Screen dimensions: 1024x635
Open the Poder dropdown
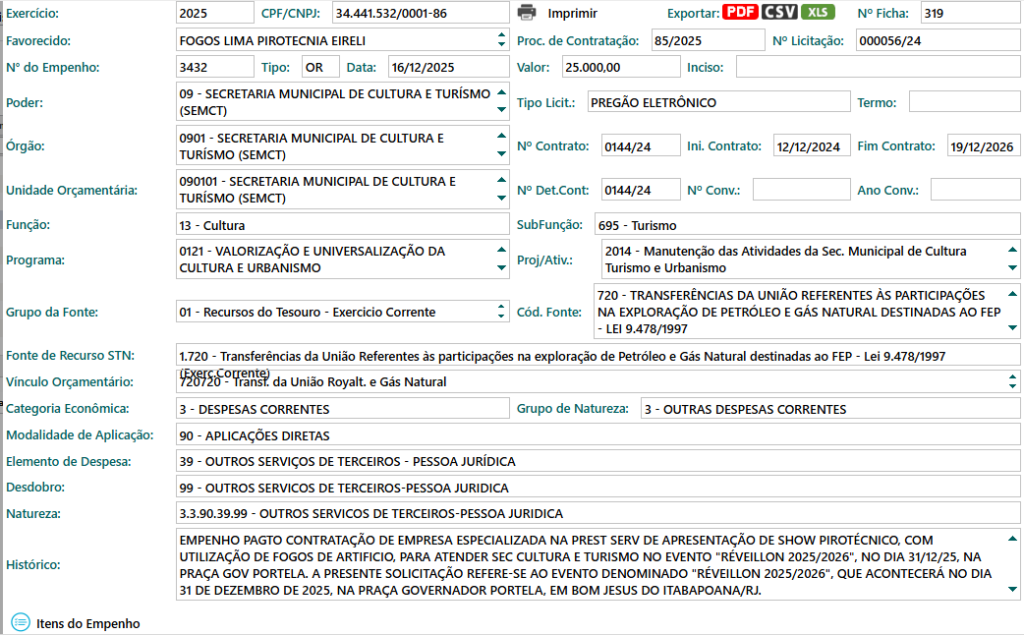tap(500, 102)
